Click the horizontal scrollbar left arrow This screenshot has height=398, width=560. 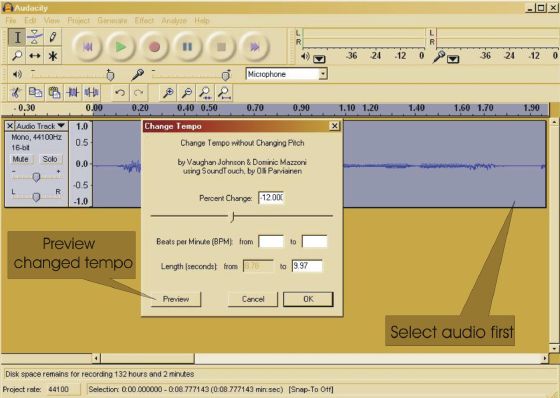[96, 358]
